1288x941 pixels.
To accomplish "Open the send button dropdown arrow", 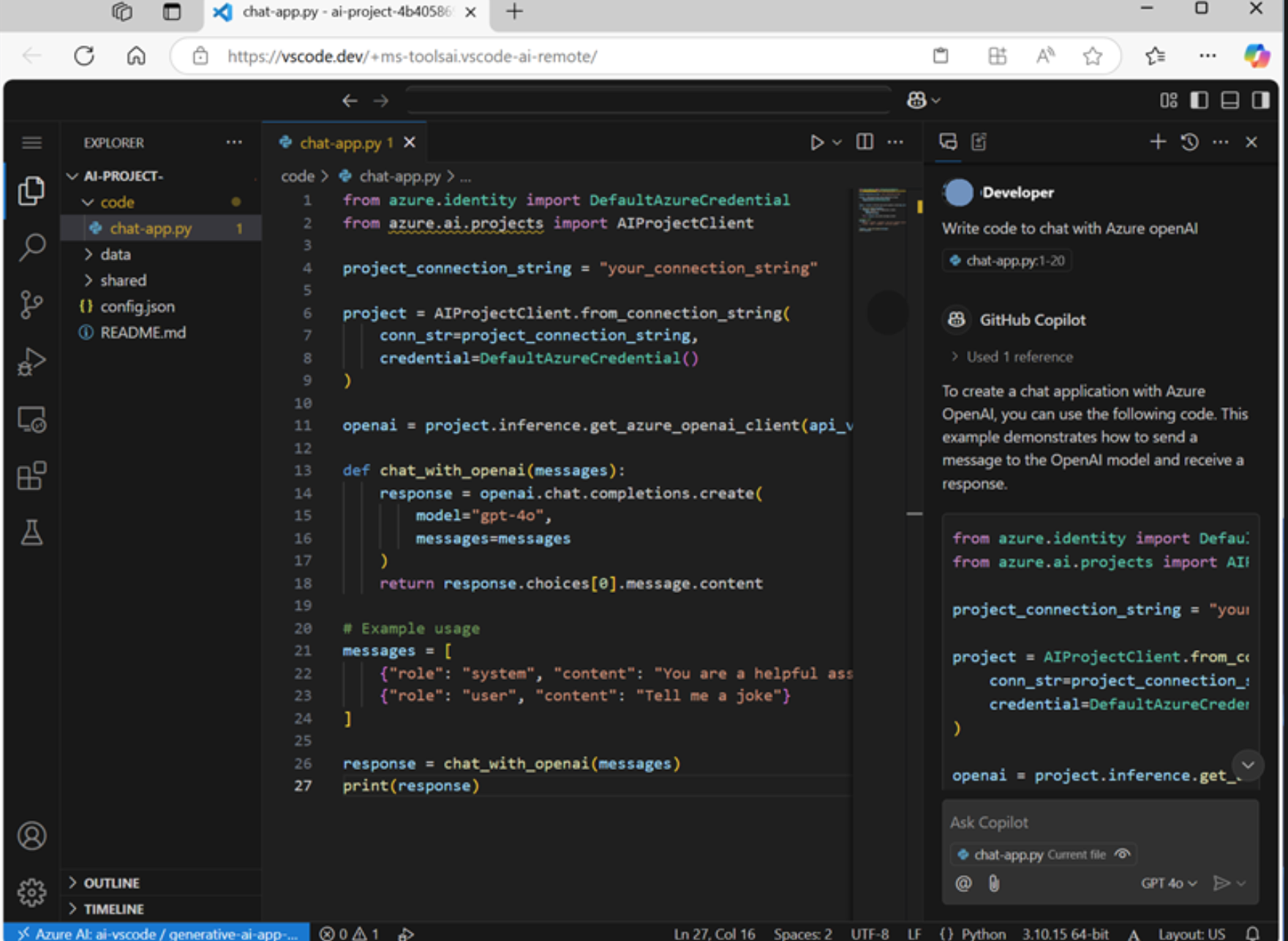I will tap(1241, 883).
